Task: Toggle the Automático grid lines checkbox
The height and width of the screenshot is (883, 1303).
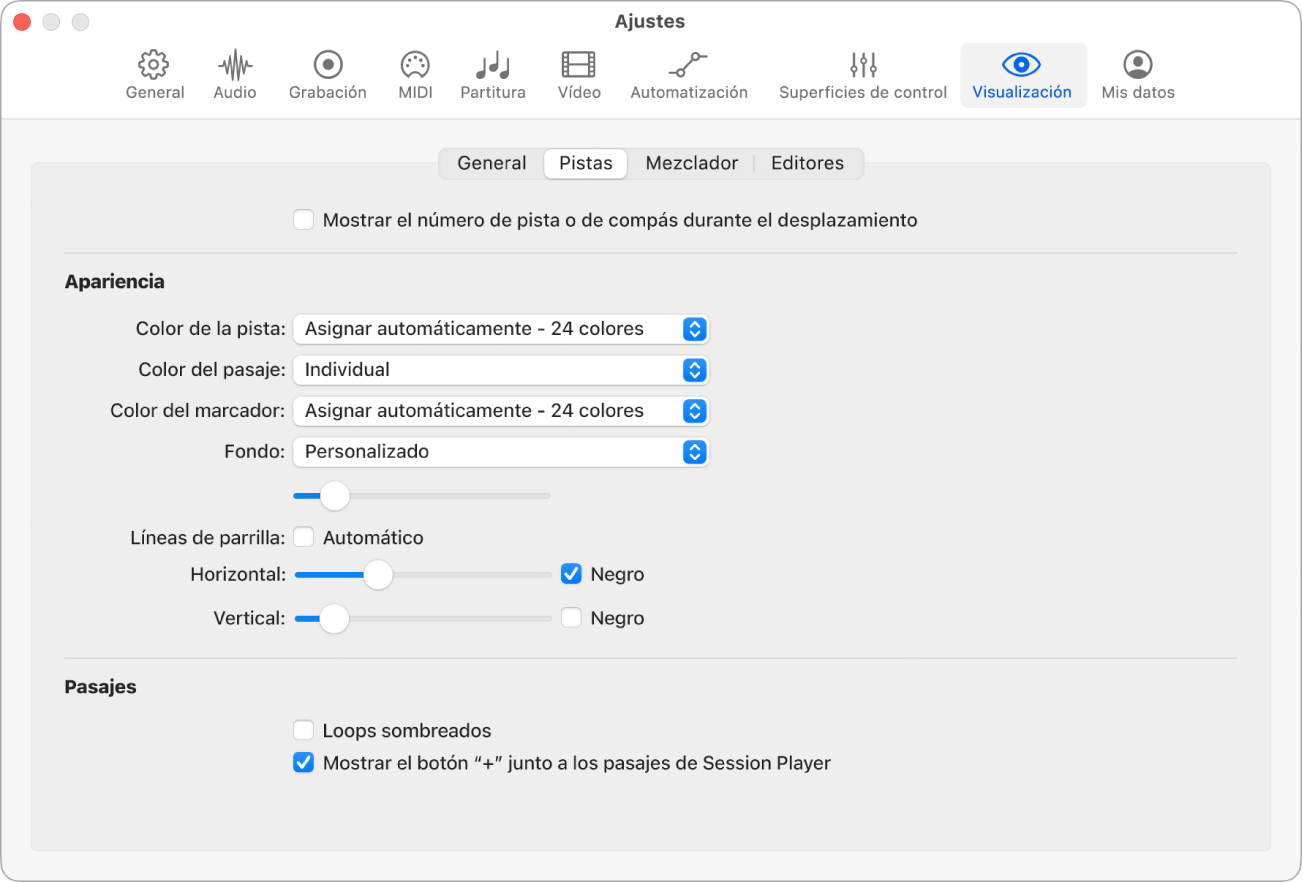Action: coord(304,538)
